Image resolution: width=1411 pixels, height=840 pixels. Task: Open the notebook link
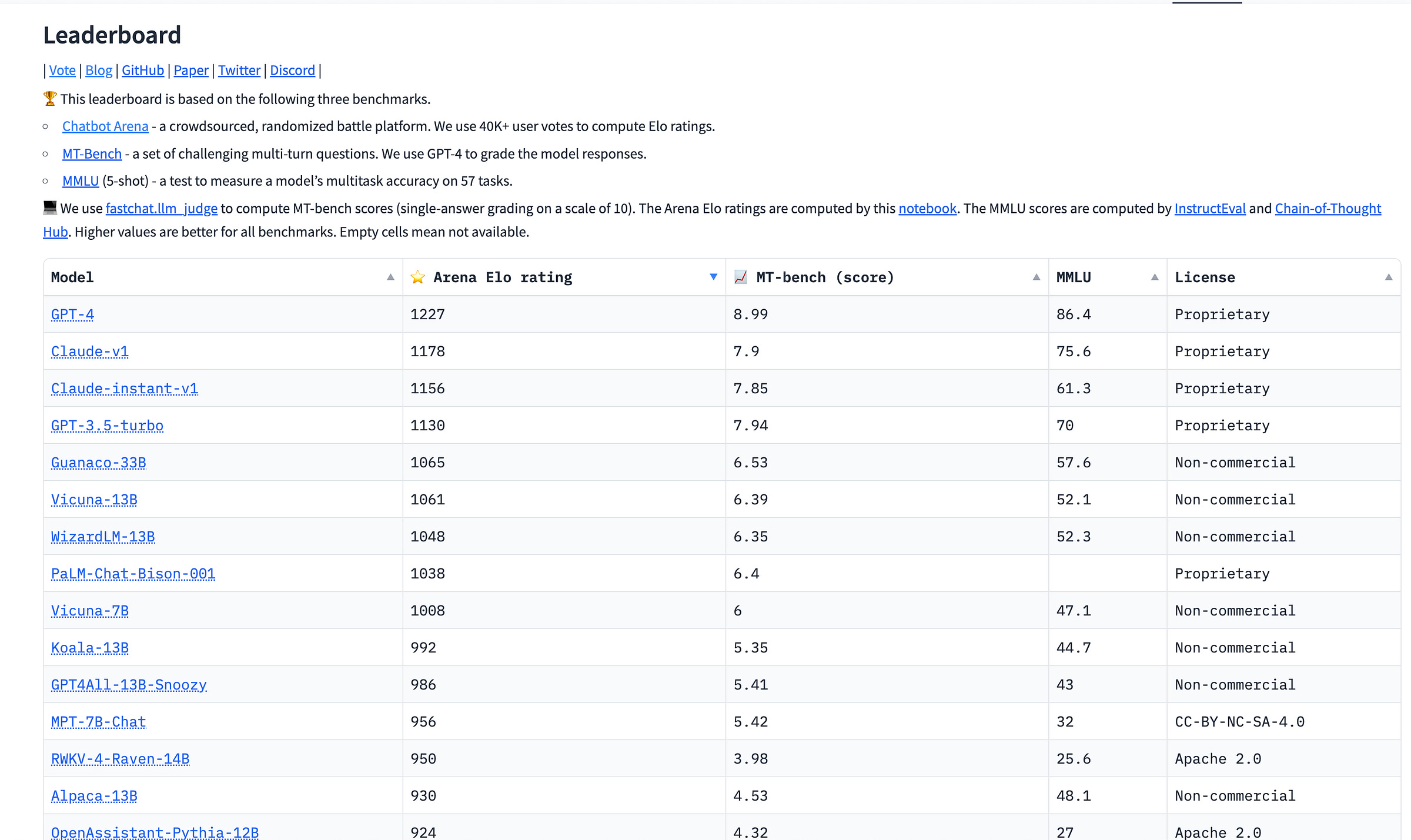click(x=928, y=209)
